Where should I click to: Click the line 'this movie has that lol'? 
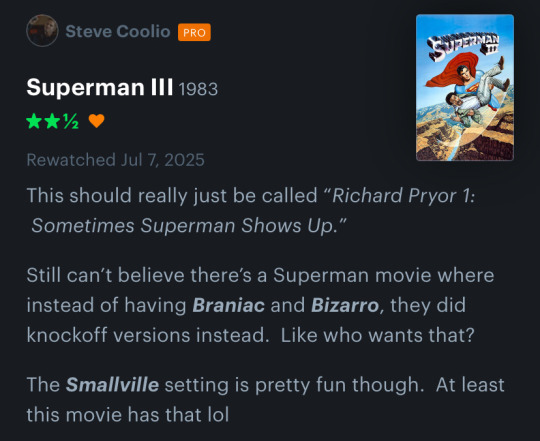(128, 414)
